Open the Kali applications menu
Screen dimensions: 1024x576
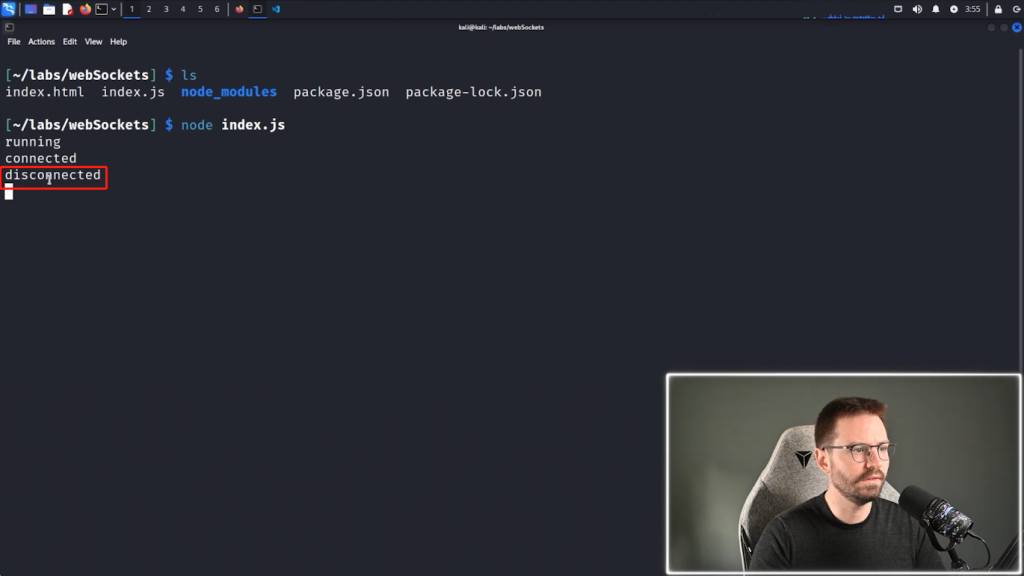coord(8,9)
